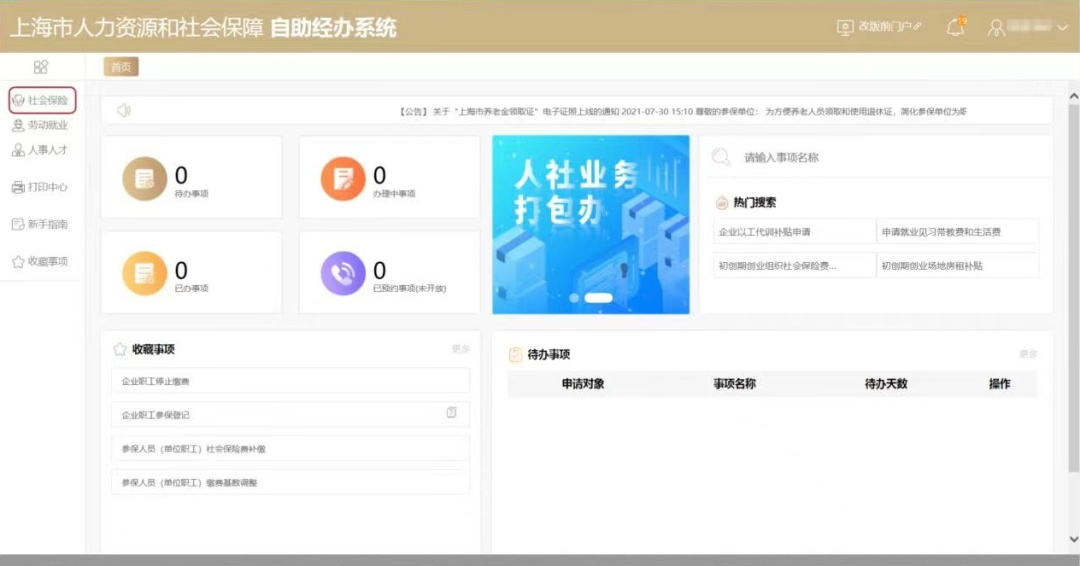Viewport: 1080px width, 566px height.
Task: Open 企业职工停止缴费 favorite item
Action: [x=290, y=381]
